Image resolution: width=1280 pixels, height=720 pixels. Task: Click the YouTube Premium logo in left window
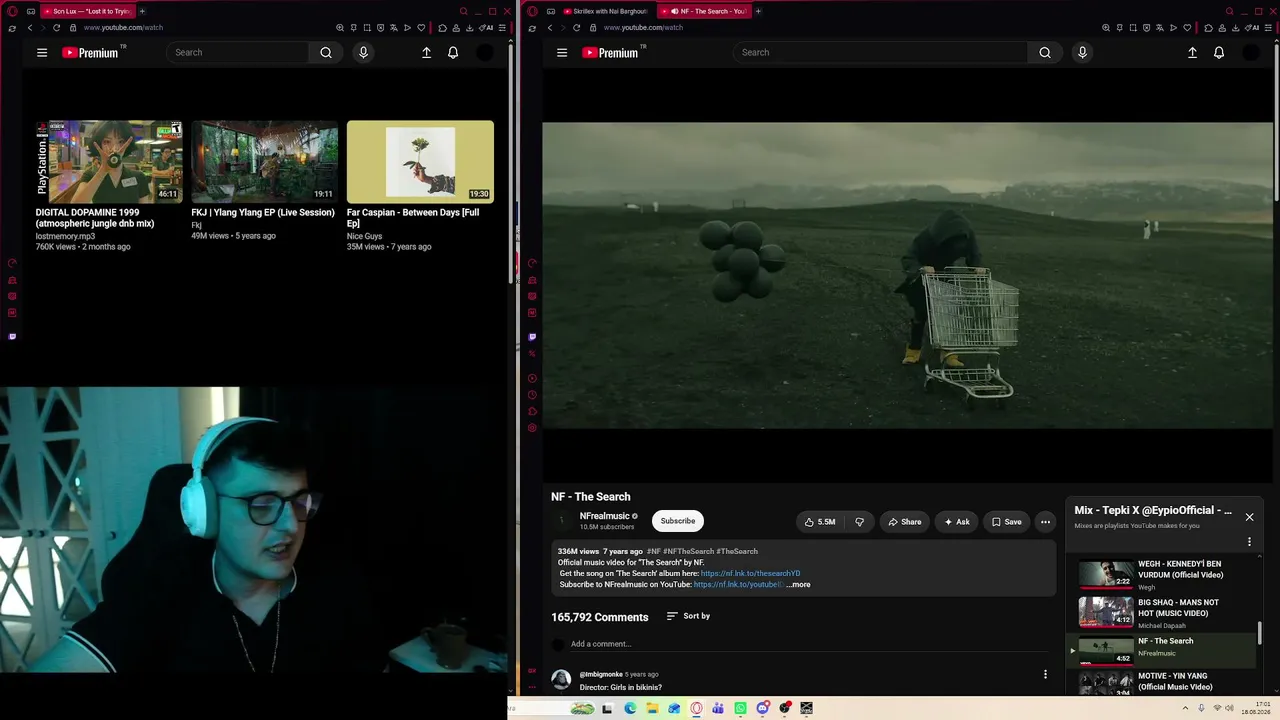(x=90, y=52)
